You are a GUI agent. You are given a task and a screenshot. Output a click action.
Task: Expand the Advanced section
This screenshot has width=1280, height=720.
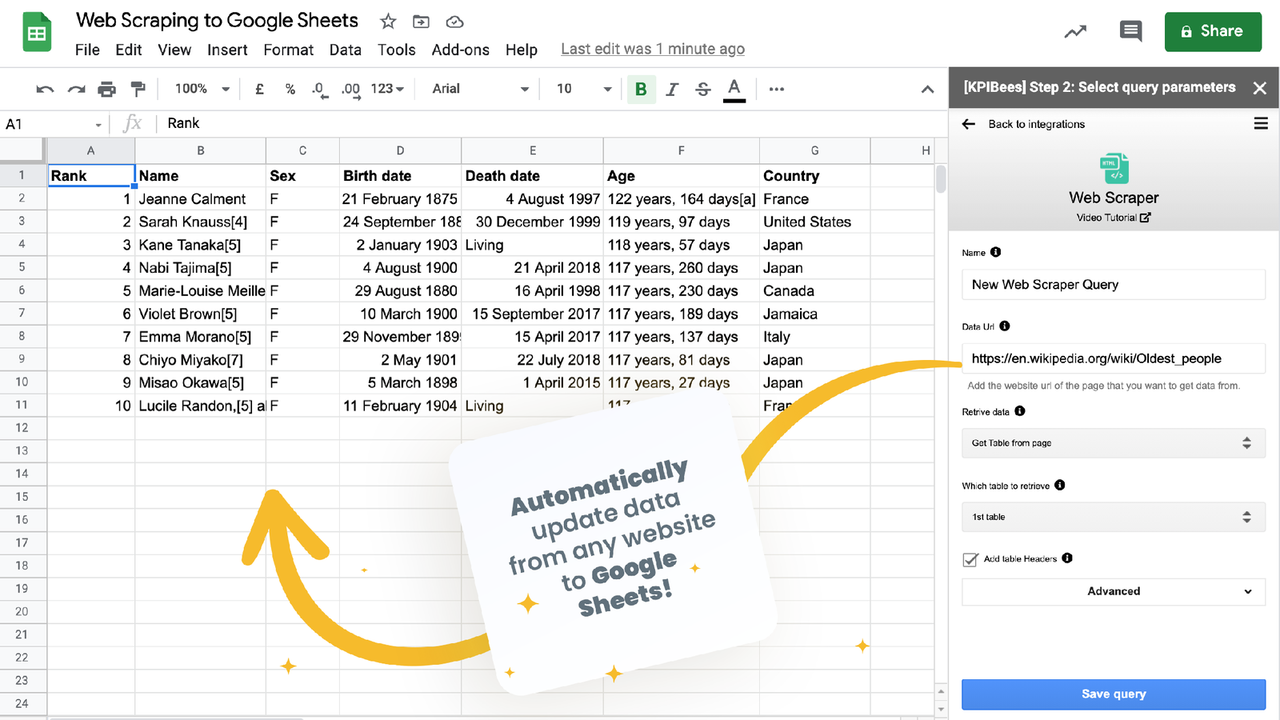1114,591
